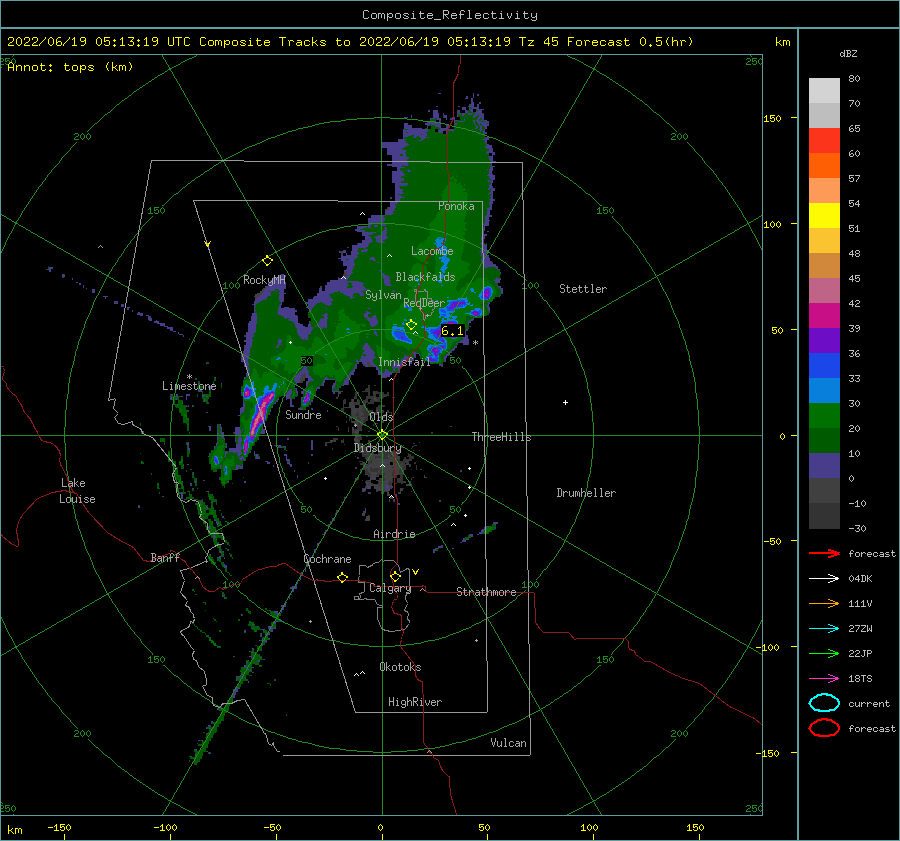Click the 'Annot: tops (km)' label
The image size is (900, 841).
click(71, 67)
